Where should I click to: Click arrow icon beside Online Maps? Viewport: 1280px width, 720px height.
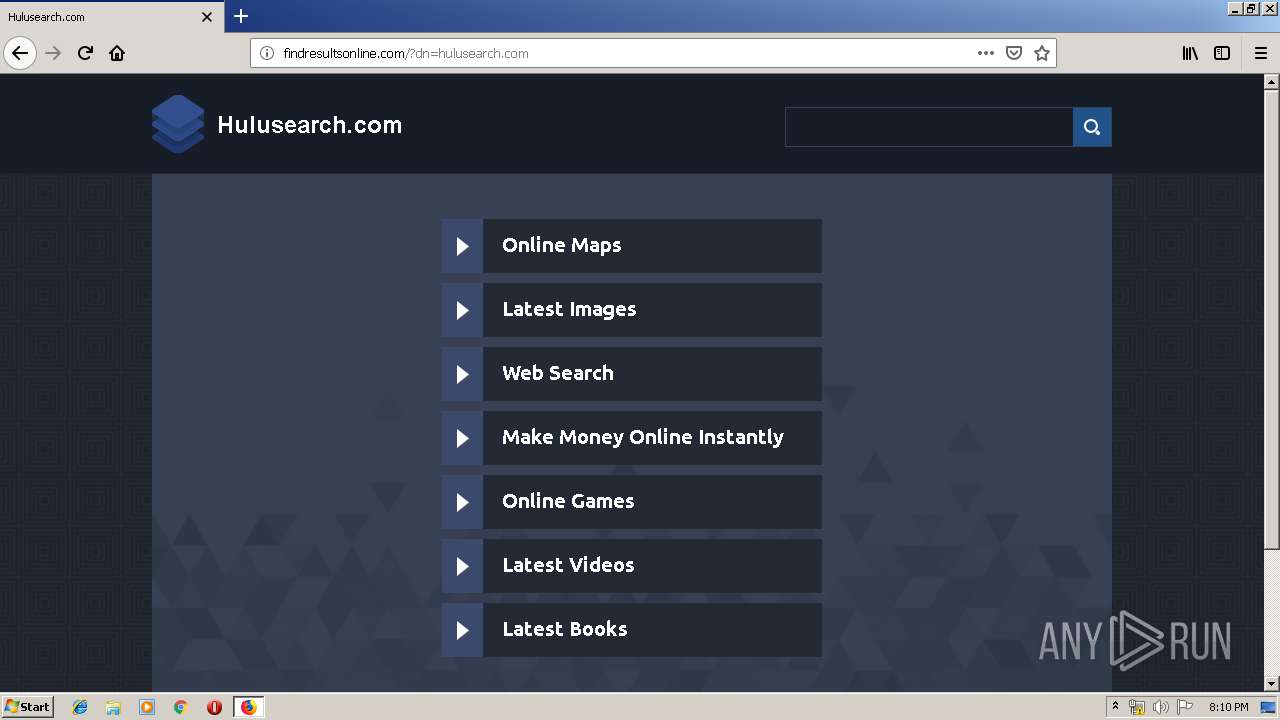pyautogui.click(x=462, y=246)
